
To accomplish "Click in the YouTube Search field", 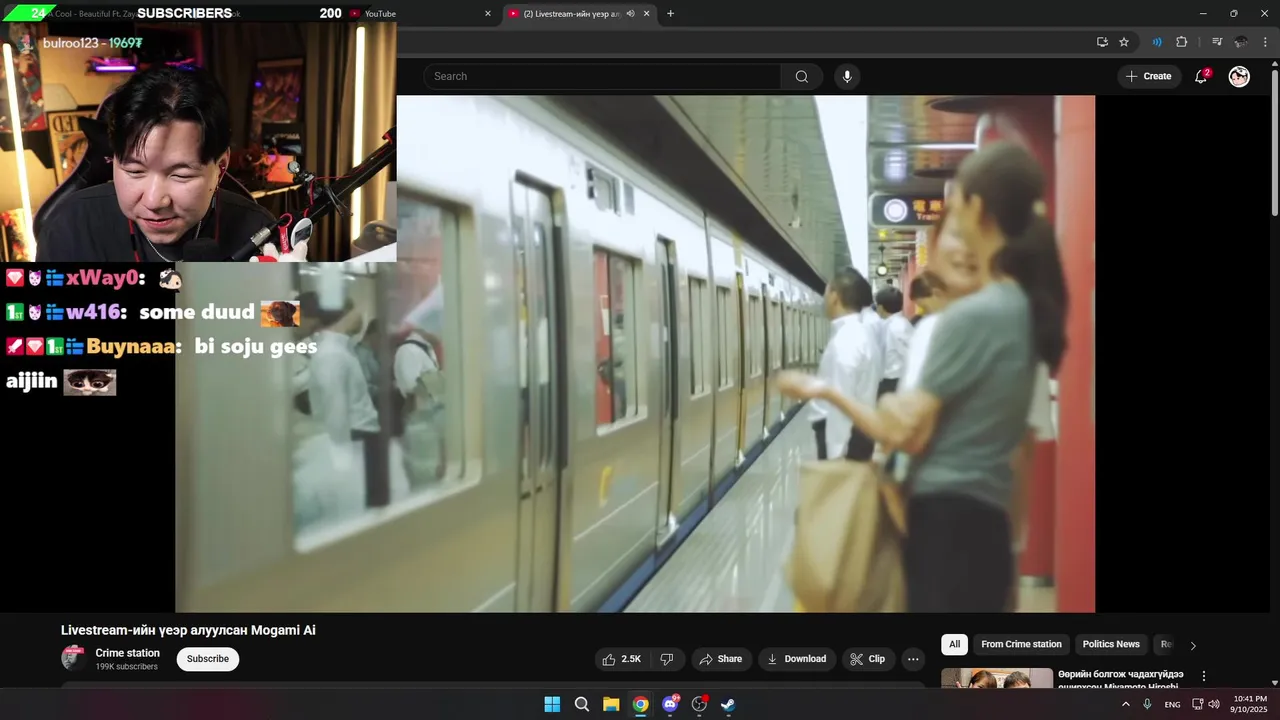I will coord(602,76).
